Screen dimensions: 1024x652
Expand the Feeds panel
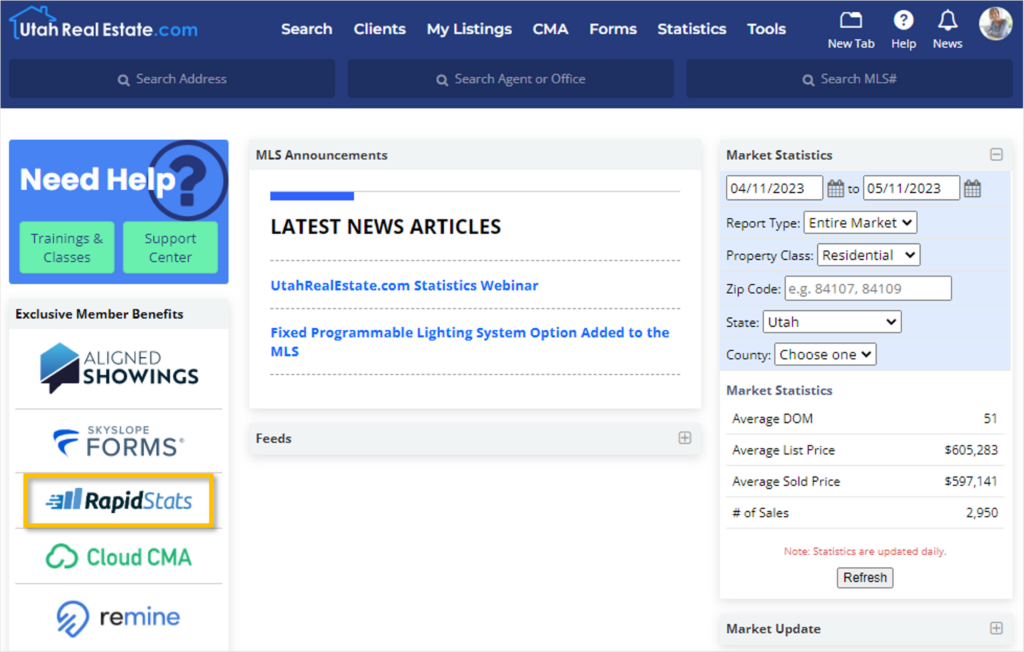[x=685, y=438]
